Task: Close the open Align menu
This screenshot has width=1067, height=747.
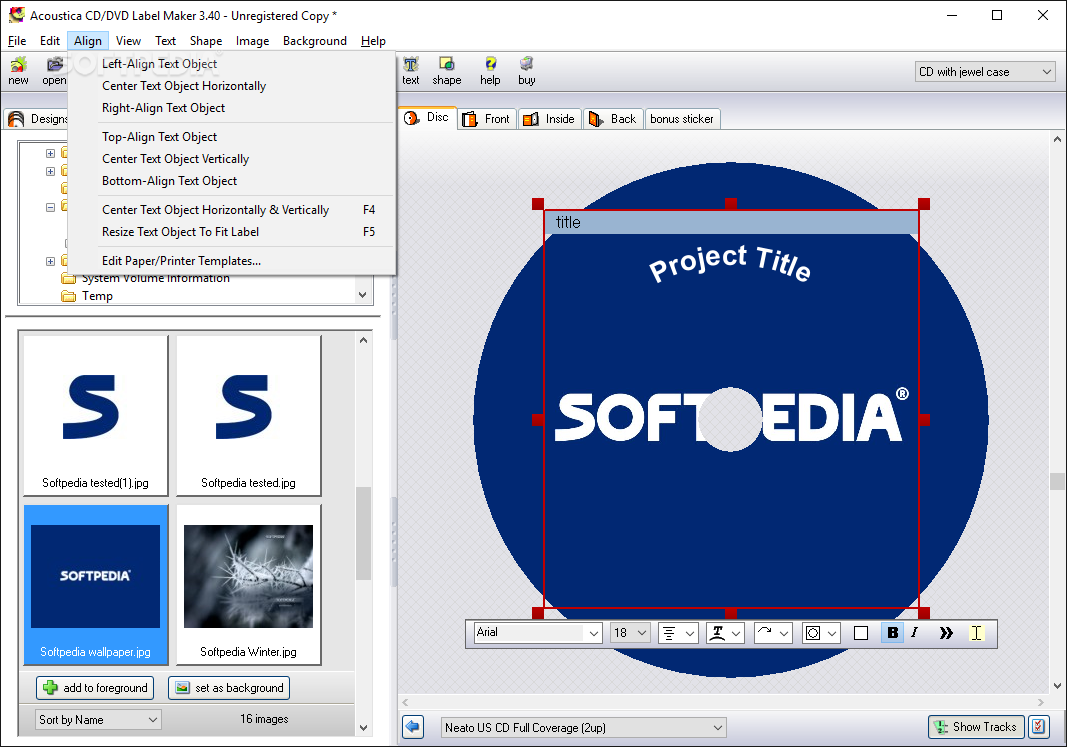Action: coord(88,41)
